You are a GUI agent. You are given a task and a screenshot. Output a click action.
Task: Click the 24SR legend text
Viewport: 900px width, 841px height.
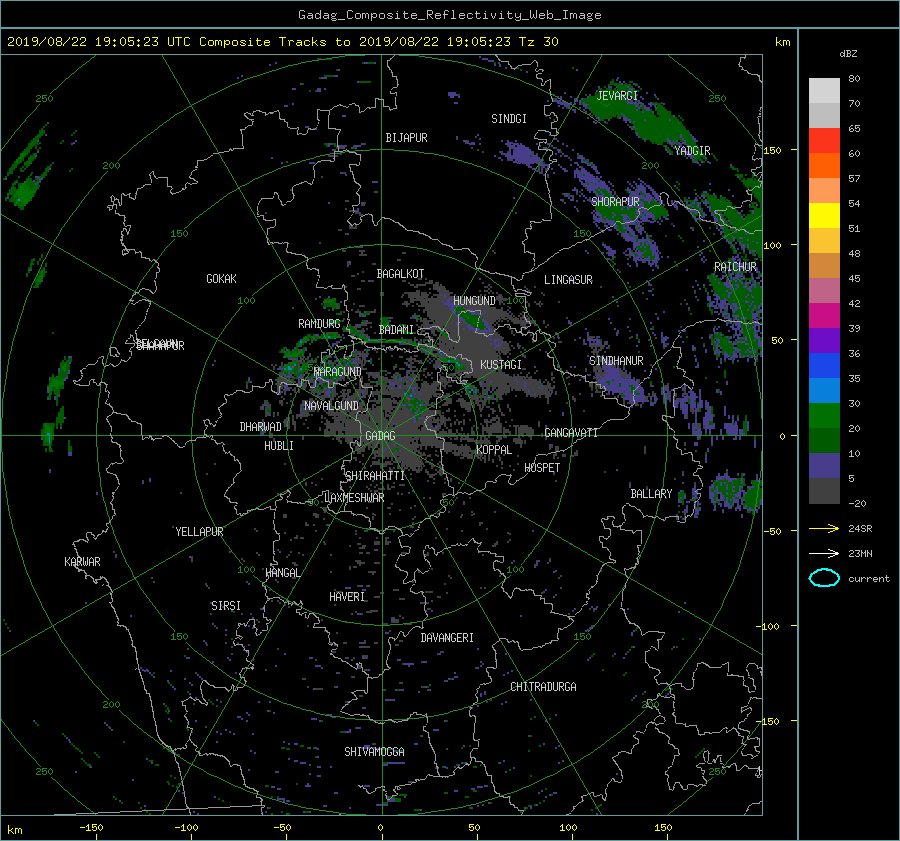coord(860,529)
